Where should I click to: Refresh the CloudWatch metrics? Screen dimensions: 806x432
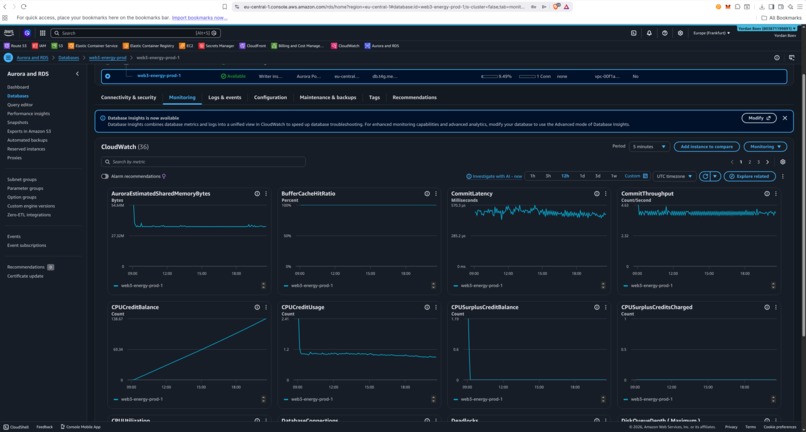pyautogui.click(x=705, y=176)
